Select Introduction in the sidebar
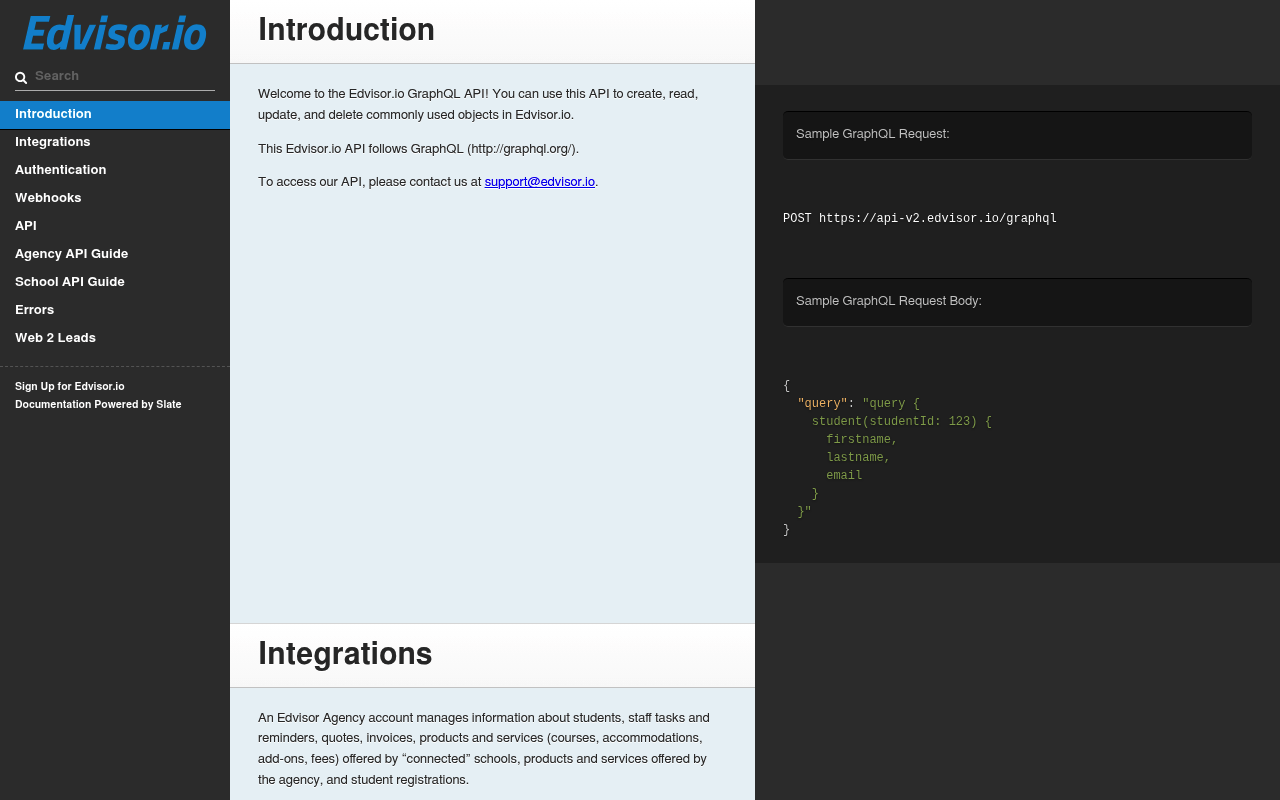The height and width of the screenshot is (800, 1280). (x=115, y=114)
